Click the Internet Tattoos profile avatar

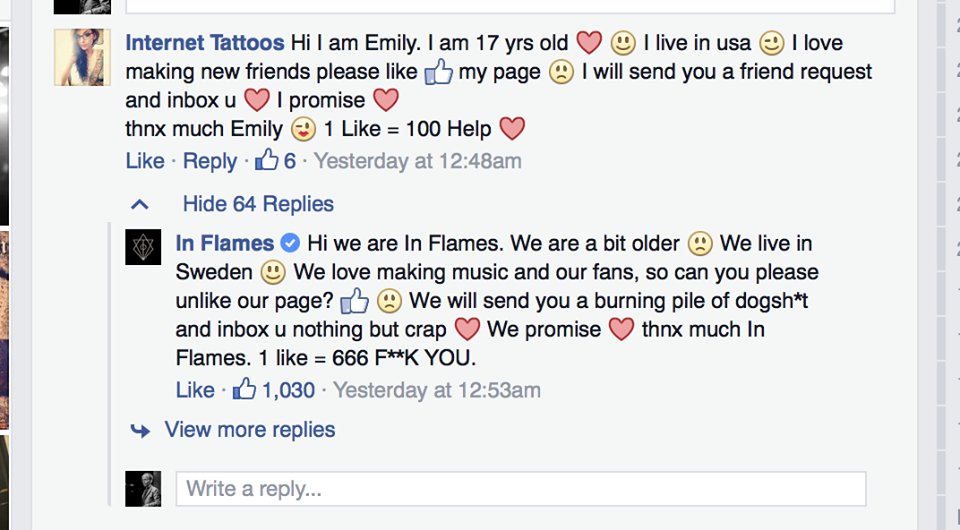click(82, 57)
